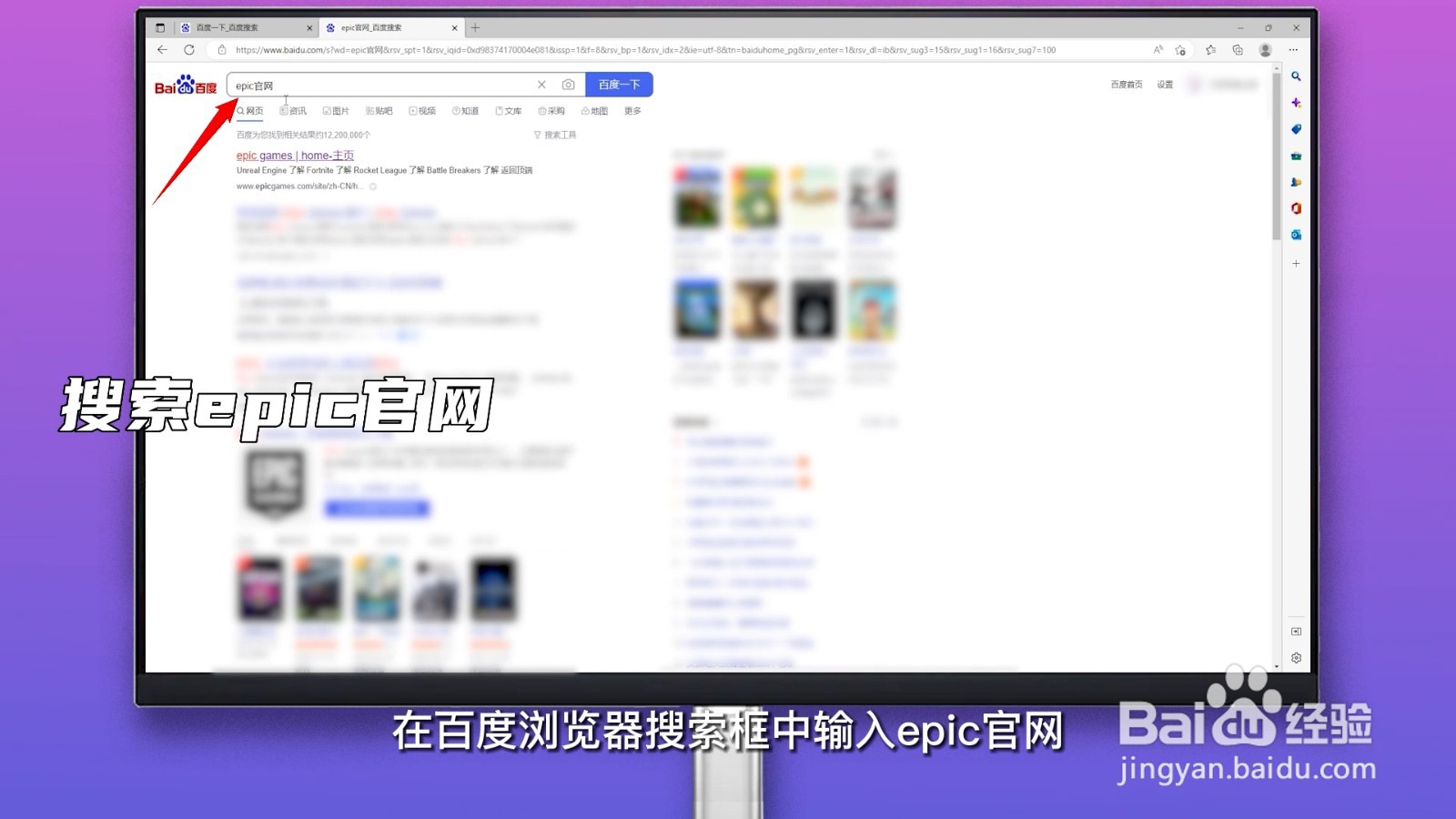This screenshot has width=1456, height=819.
Task: Open the tab actions menu icon
Action: (160, 27)
